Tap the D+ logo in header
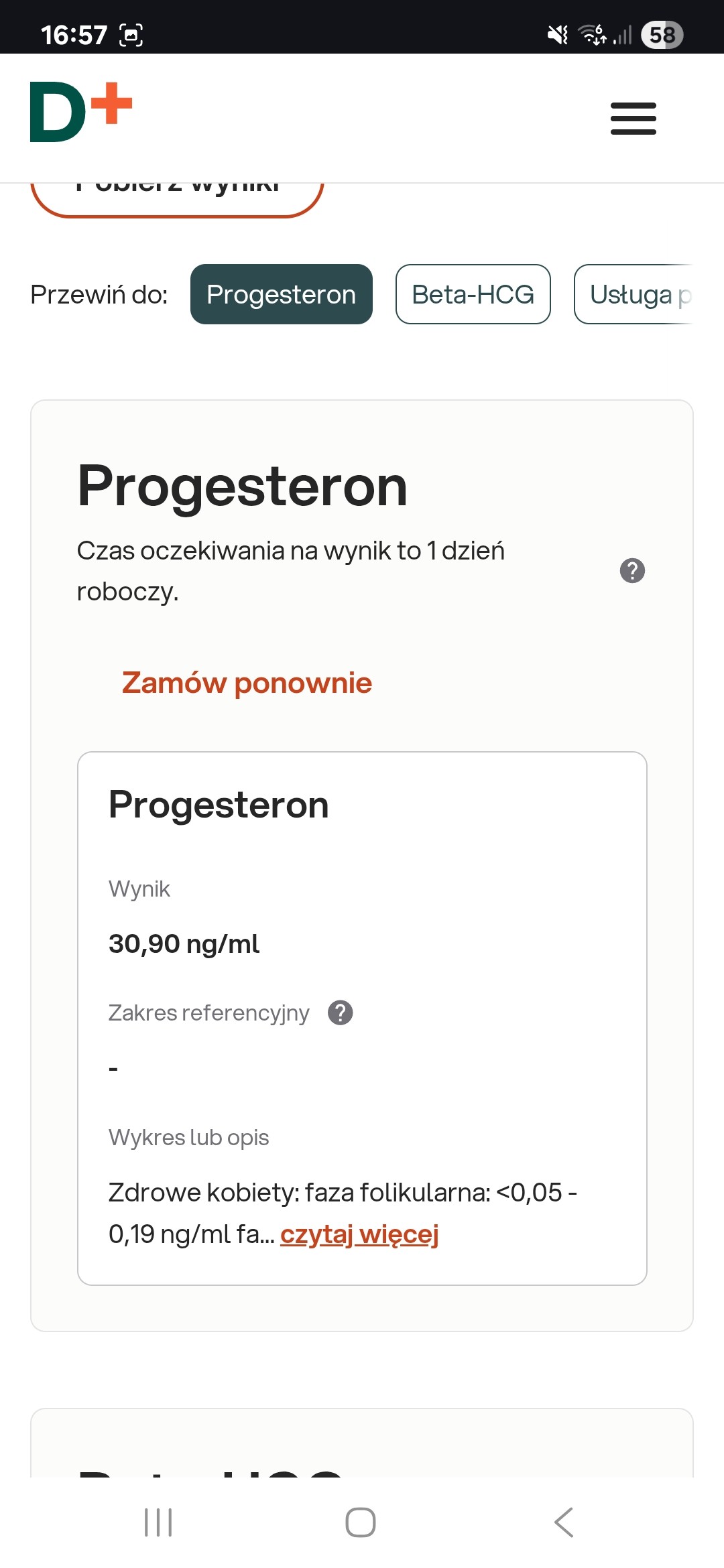 point(81,112)
